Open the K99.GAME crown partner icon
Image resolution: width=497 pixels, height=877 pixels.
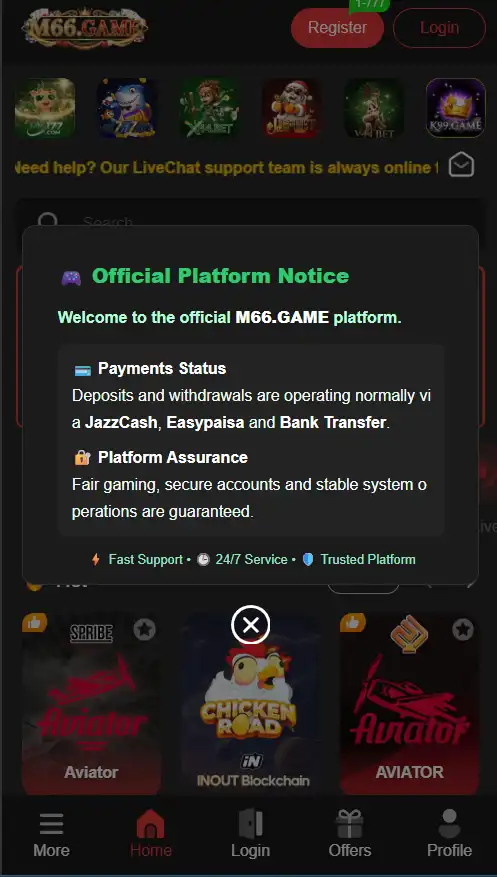[x=456, y=107]
